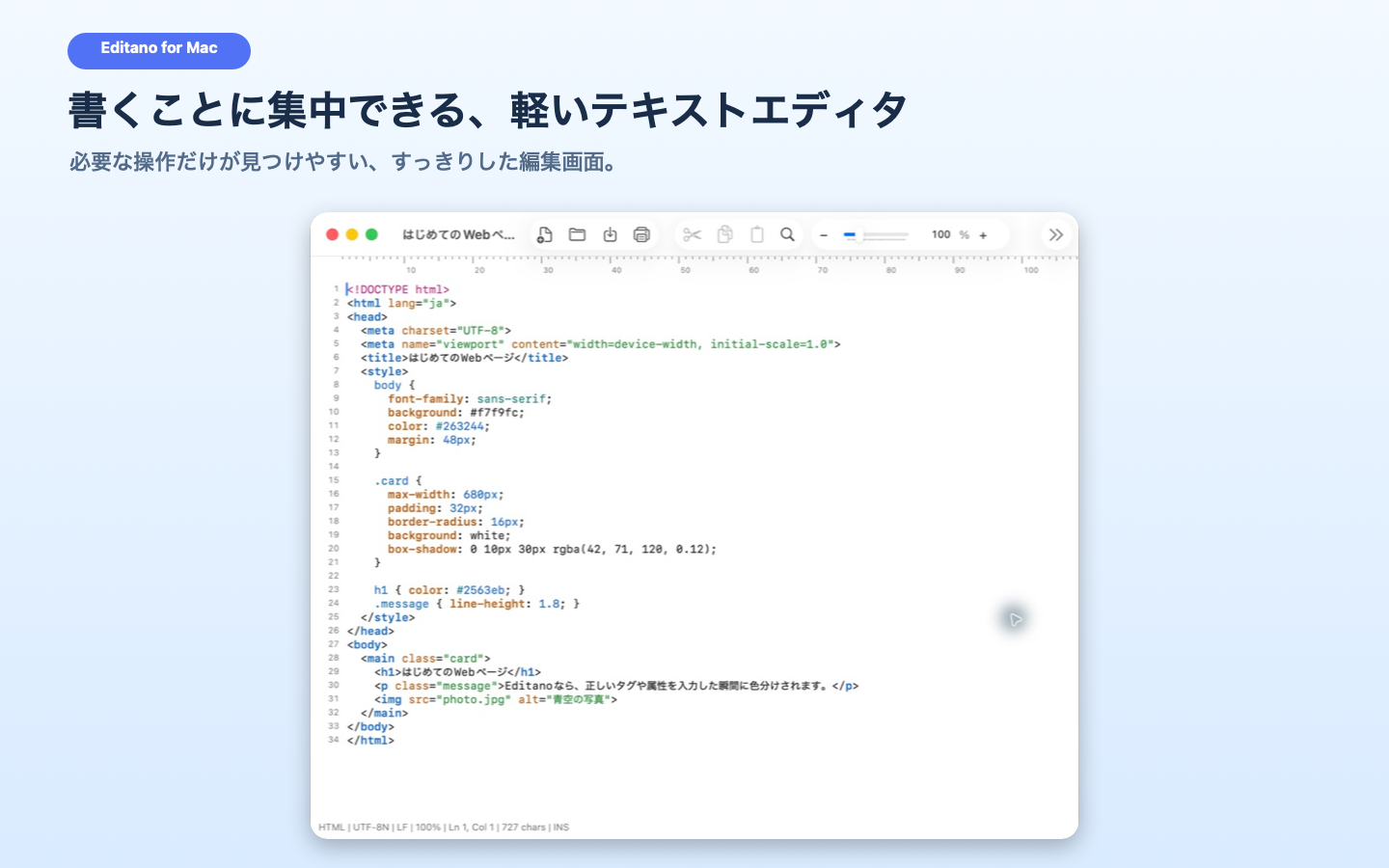Click the closing </html> tag

pyautogui.click(x=370, y=741)
